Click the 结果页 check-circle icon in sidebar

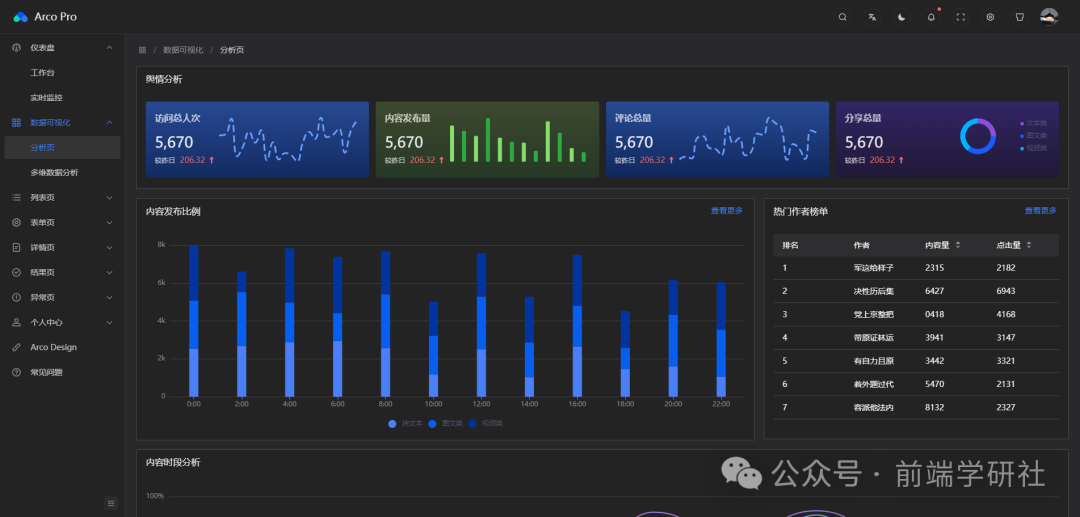tap(17, 273)
